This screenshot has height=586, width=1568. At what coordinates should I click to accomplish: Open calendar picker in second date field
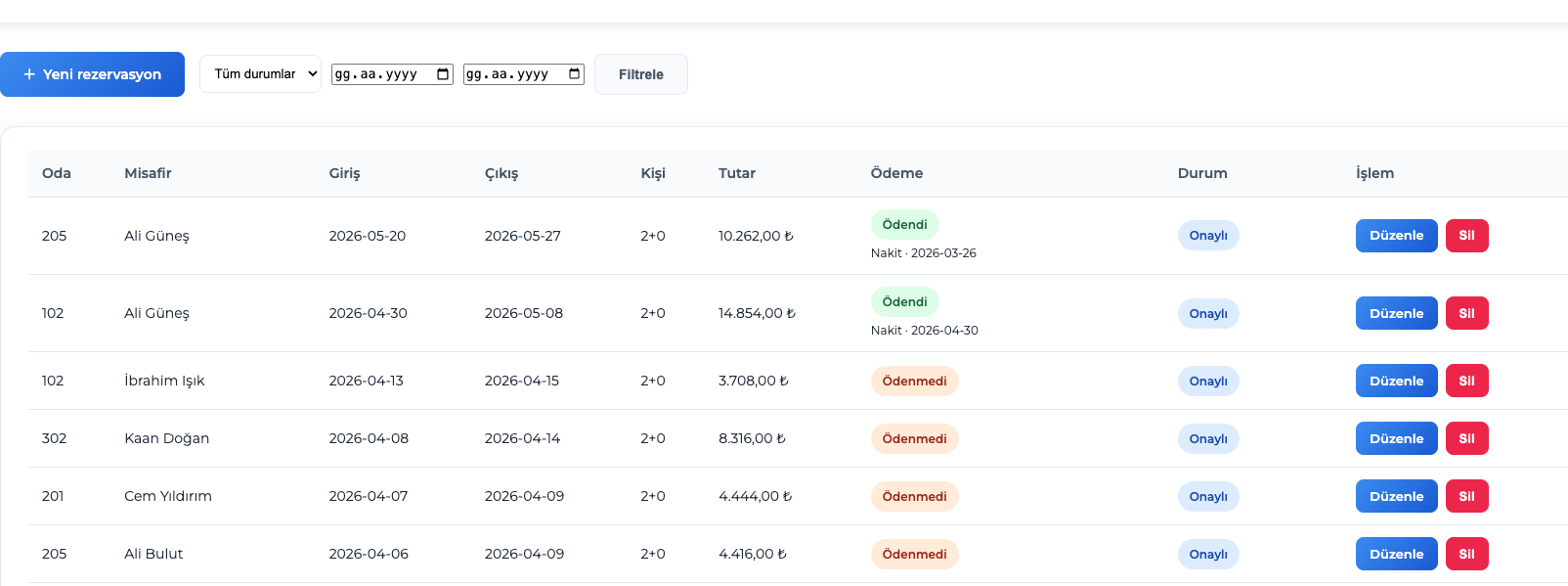coord(574,74)
